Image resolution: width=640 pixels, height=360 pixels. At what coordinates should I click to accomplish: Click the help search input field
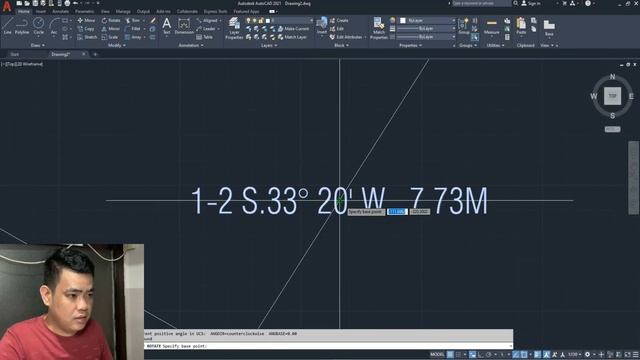[481, 3]
